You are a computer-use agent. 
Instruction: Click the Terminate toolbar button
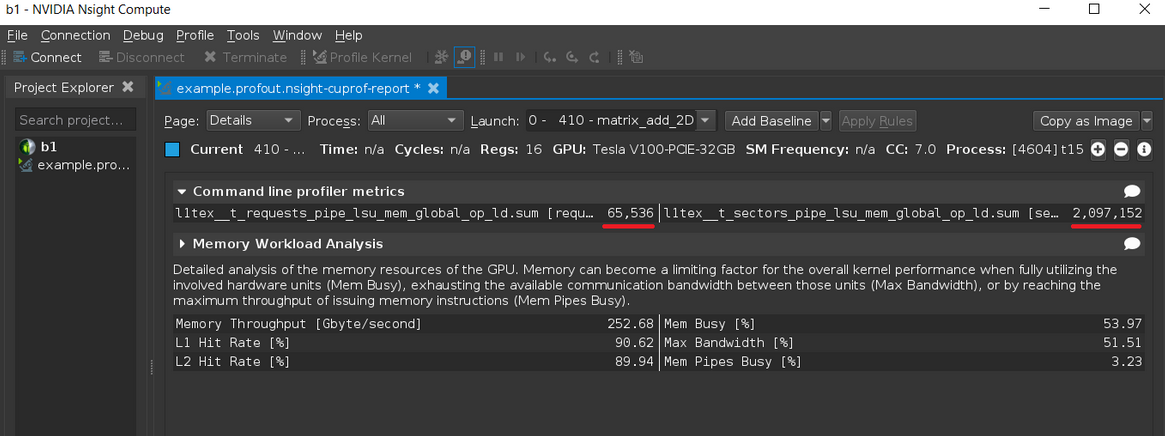(245, 57)
